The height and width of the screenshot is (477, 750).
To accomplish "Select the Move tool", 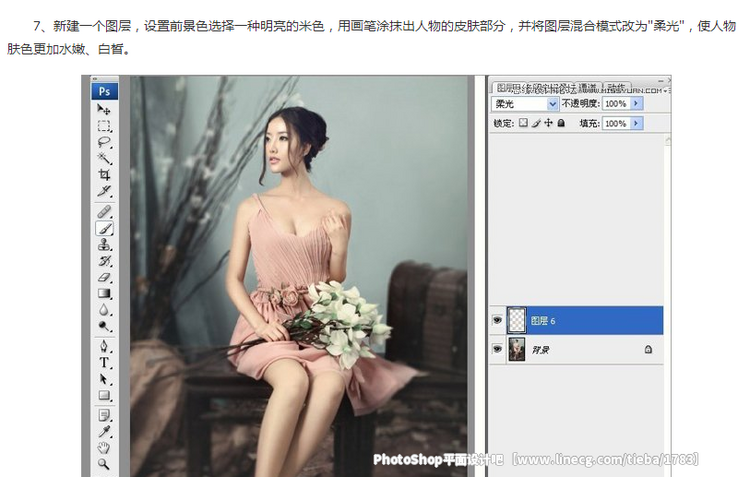I will click(x=104, y=110).
